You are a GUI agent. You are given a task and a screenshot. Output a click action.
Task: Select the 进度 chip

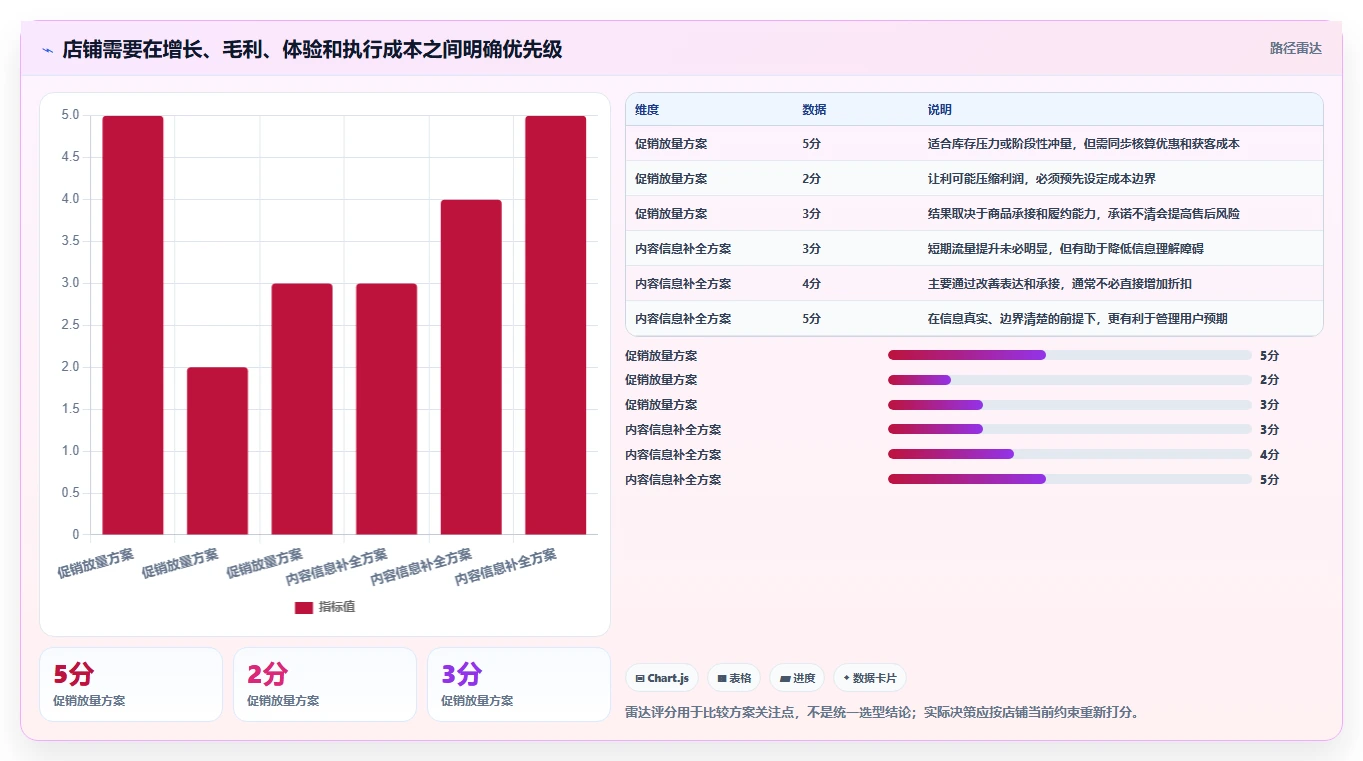[x=797, y=678]
